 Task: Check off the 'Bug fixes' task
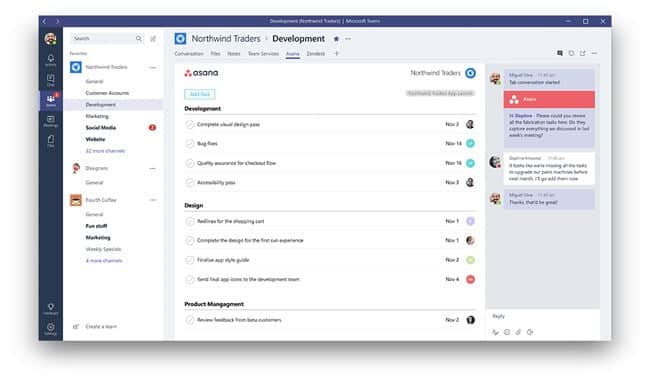point(190,144)
